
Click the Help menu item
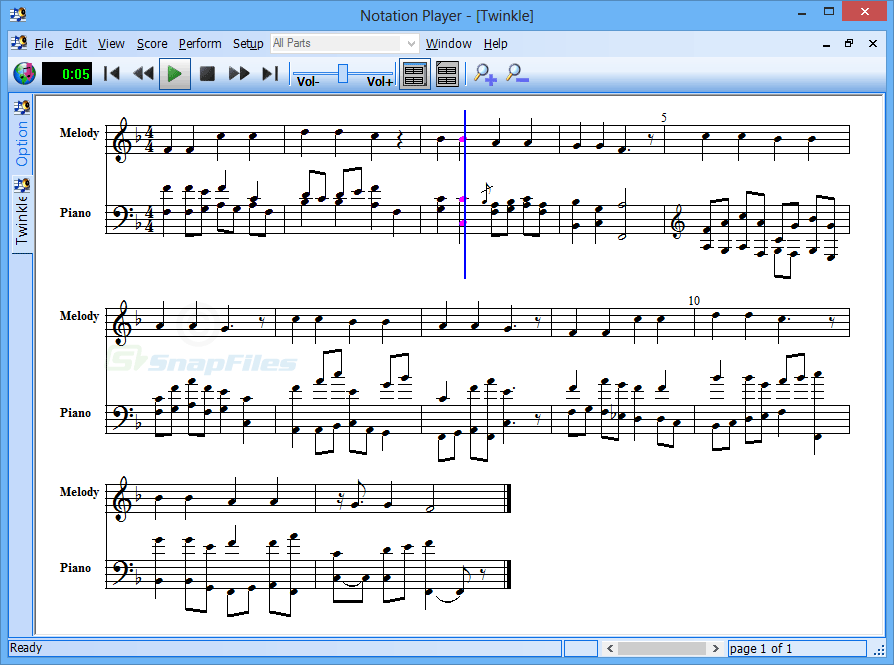[x=495, y=43]
